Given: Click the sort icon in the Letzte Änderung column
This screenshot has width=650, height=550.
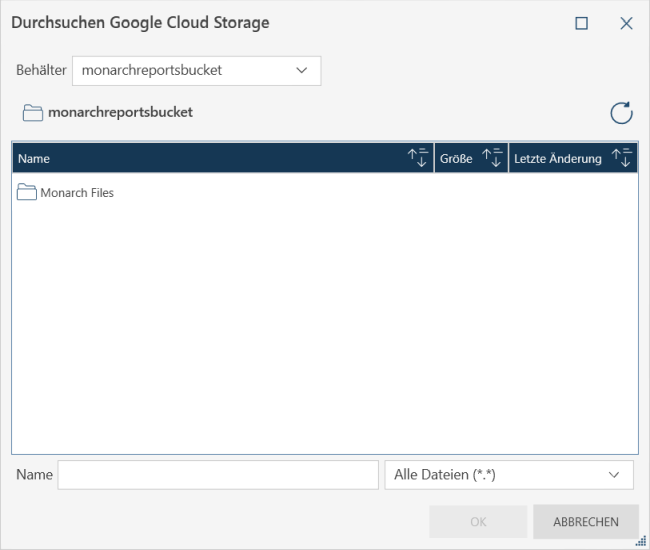Looking at the screenshot, I should click(x=621, y=158).
